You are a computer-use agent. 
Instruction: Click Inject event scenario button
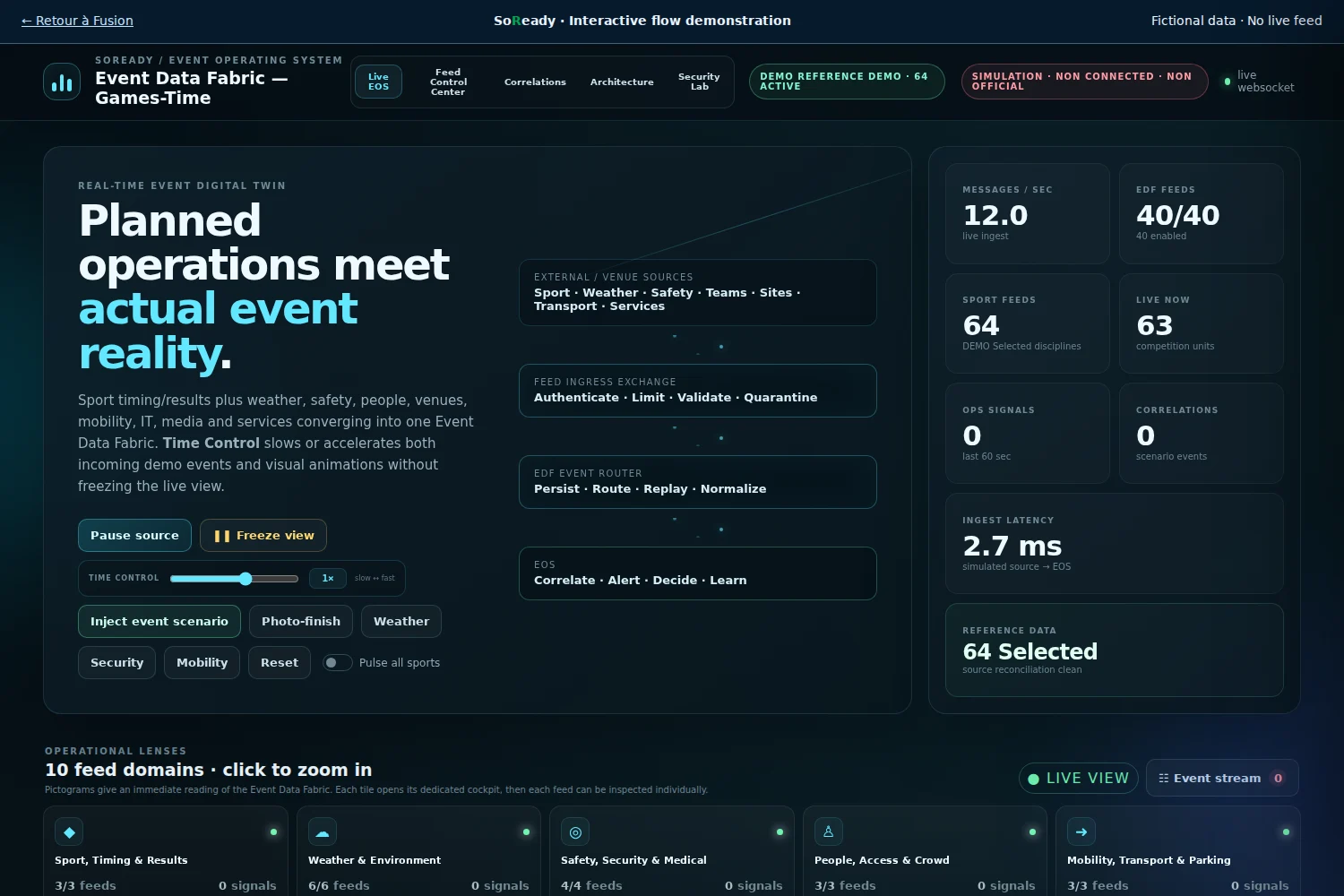click(159, 622)
